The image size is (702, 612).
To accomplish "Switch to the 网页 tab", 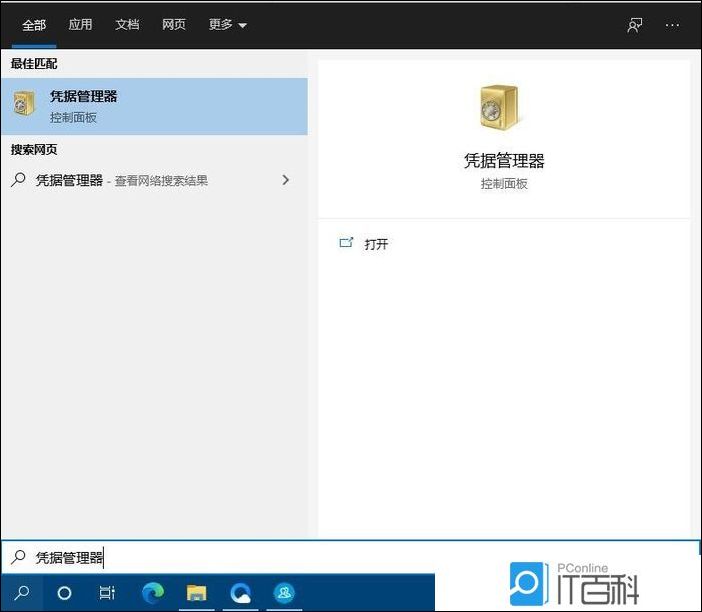I will (x=174, y=25).
